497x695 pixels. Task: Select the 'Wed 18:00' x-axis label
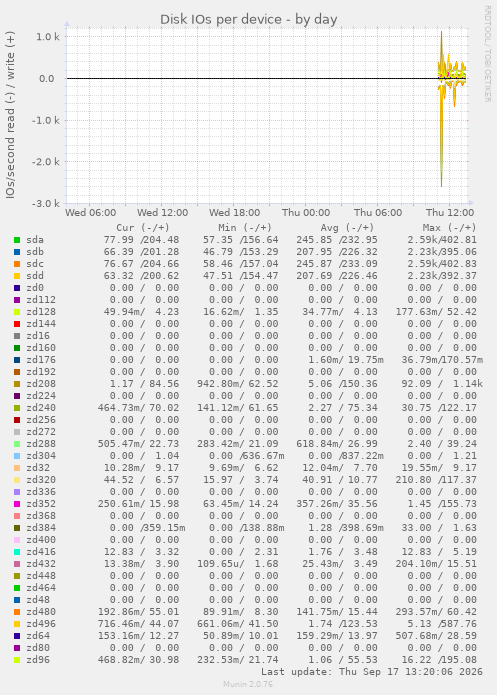pyautogui.click(x=235, y=212)
